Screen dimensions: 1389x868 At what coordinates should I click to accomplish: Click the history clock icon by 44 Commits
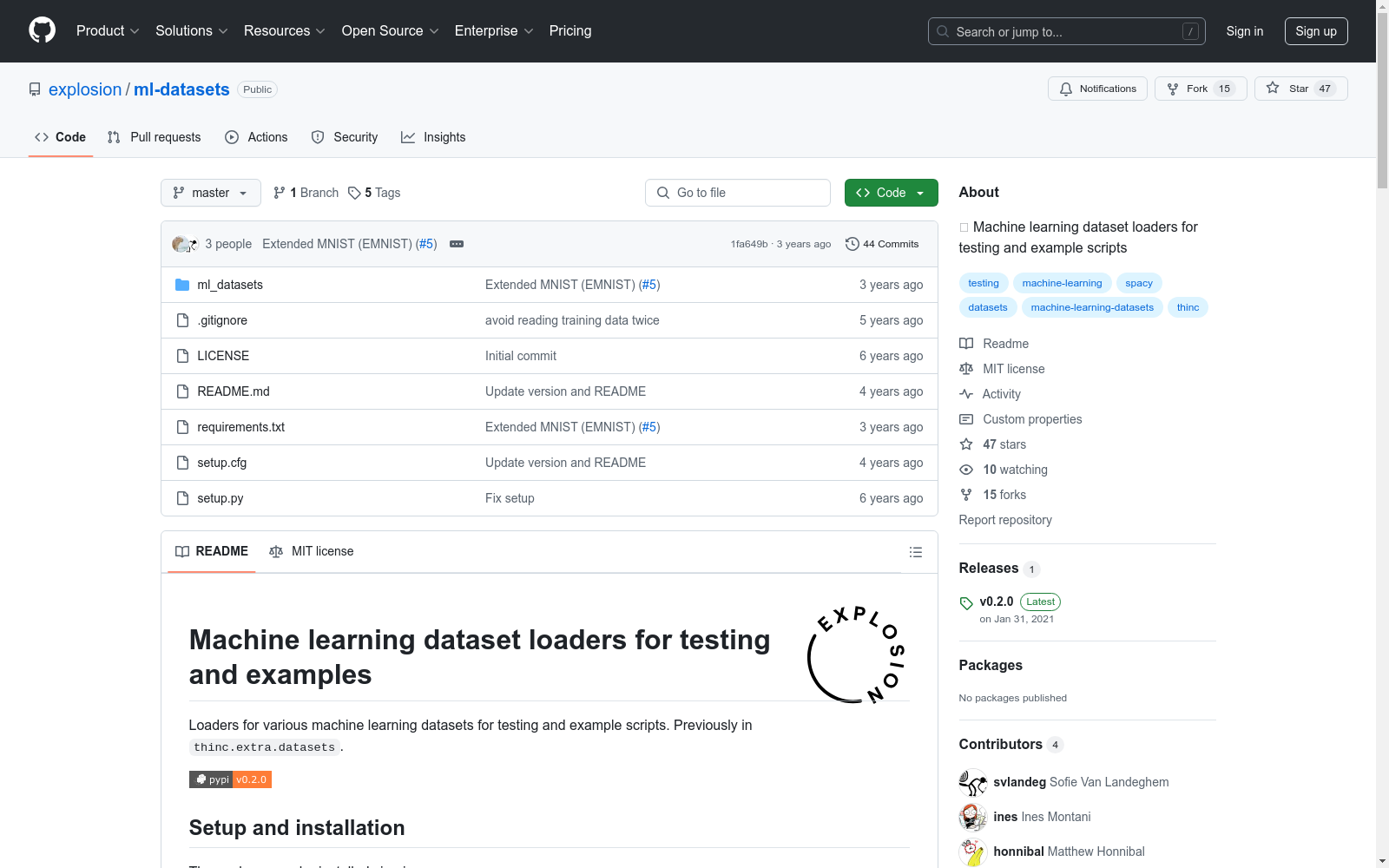(852, 244)
